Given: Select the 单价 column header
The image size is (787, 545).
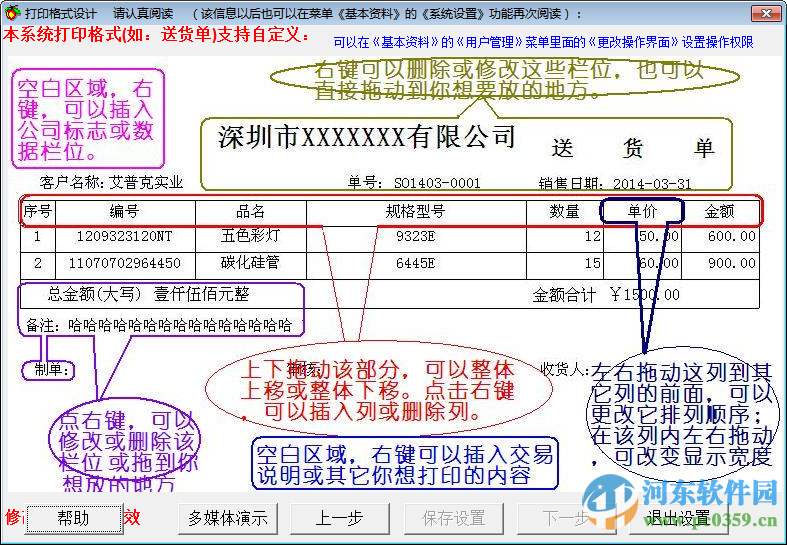Looking at the screenshot, I should pyautogui.click(x=642, y=212).
